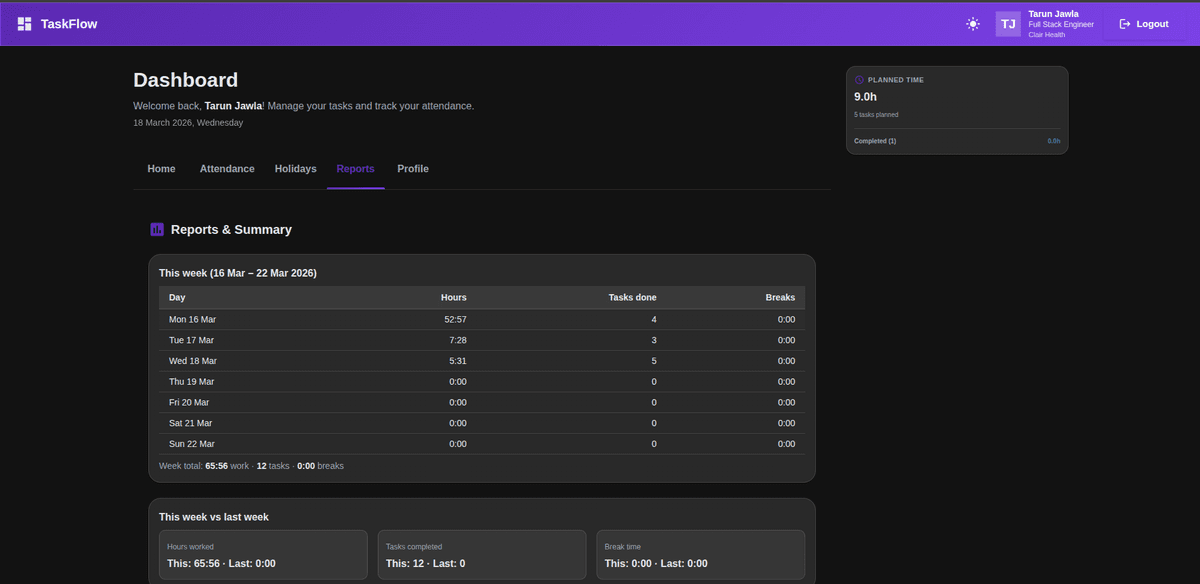Click the currently active Reports tab
Image resolution: width=1200 pixels, height=584 pixels.
[355, 168]
